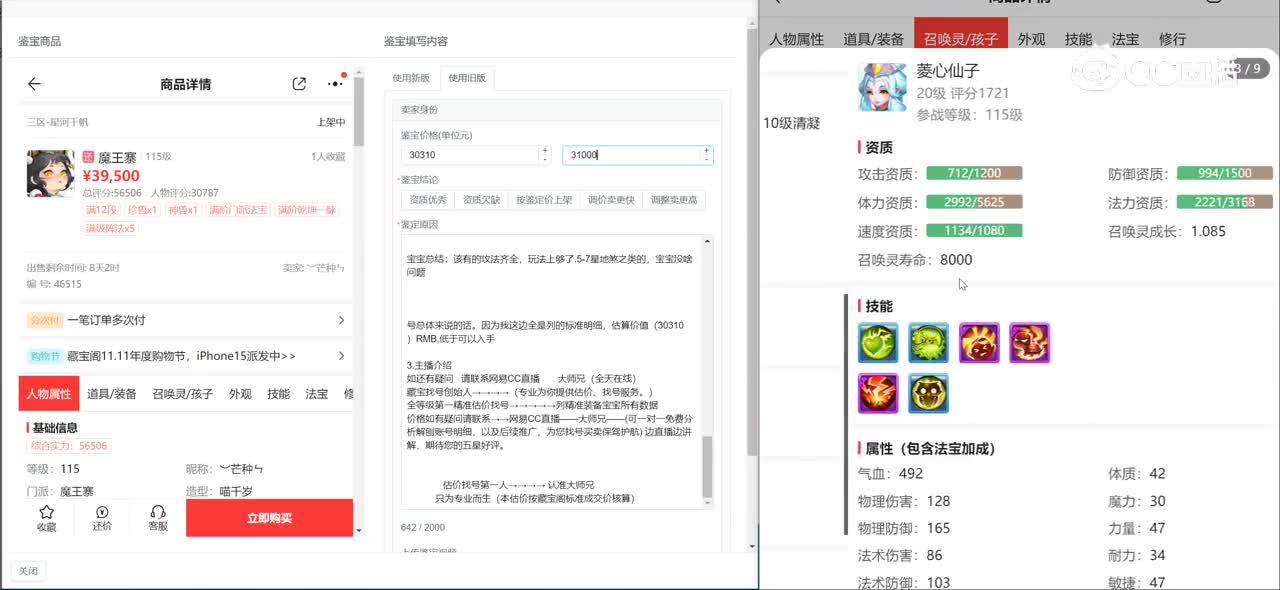Expand the 一笔订单多次付 installment row
The width and height of the screenshot is (1280, 590).
186,320
